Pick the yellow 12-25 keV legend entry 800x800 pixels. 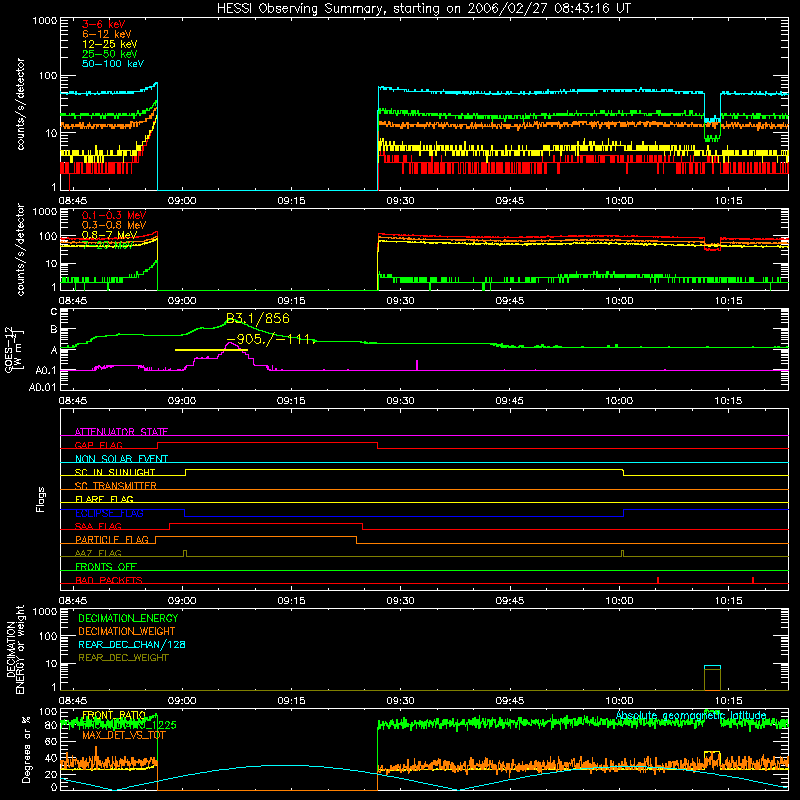point(110,44)
